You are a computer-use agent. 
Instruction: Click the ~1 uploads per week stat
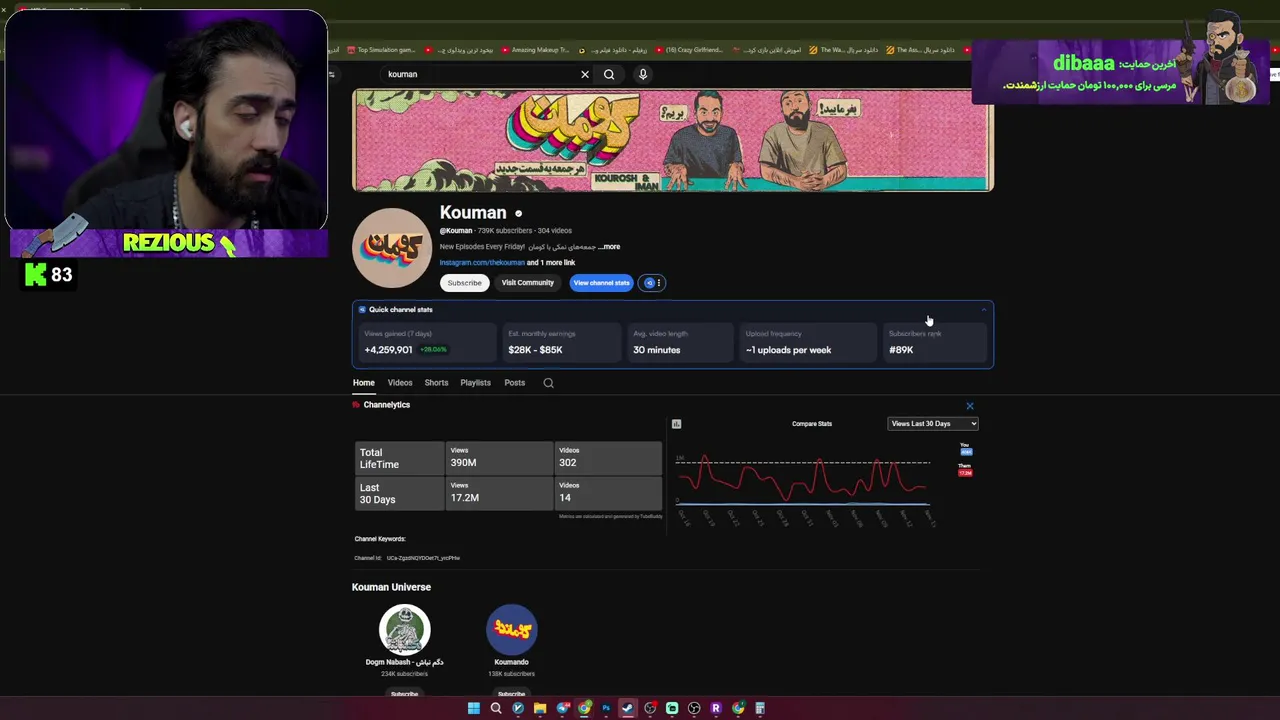pyautogui.click(x=788, y=350)
